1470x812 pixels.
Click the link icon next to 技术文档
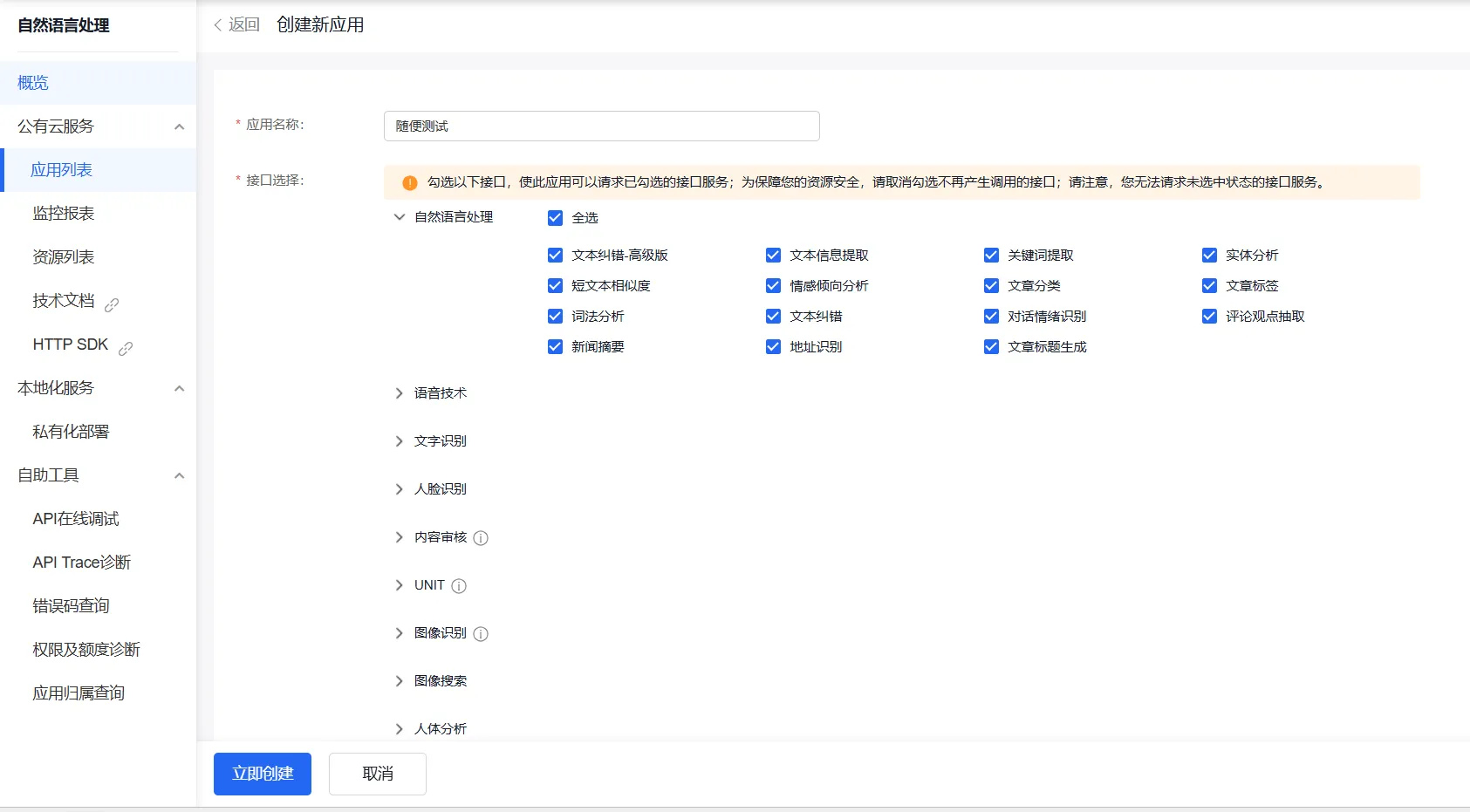(x=112, y=304)
